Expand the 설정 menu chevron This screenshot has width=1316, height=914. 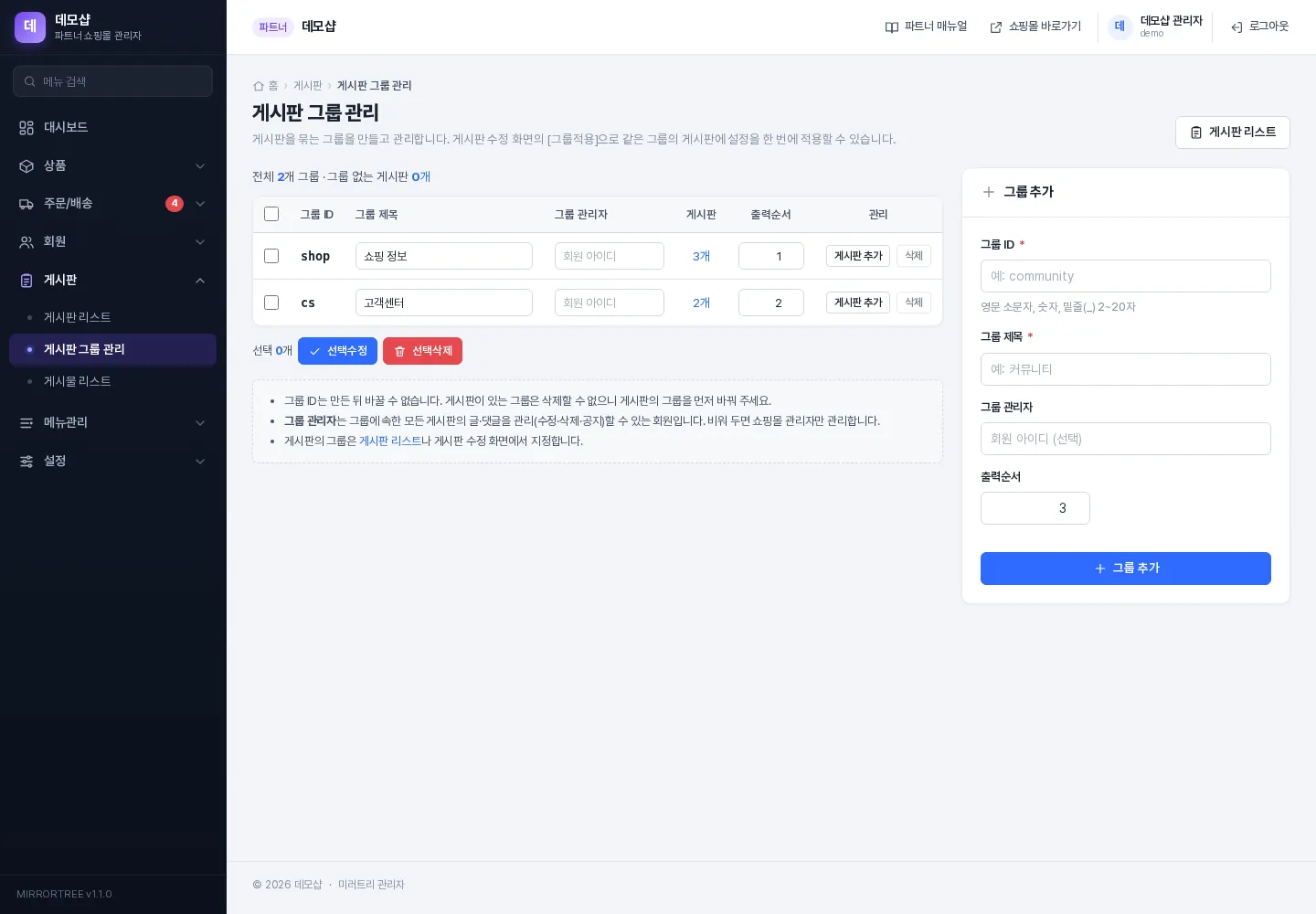click(200, 462)
